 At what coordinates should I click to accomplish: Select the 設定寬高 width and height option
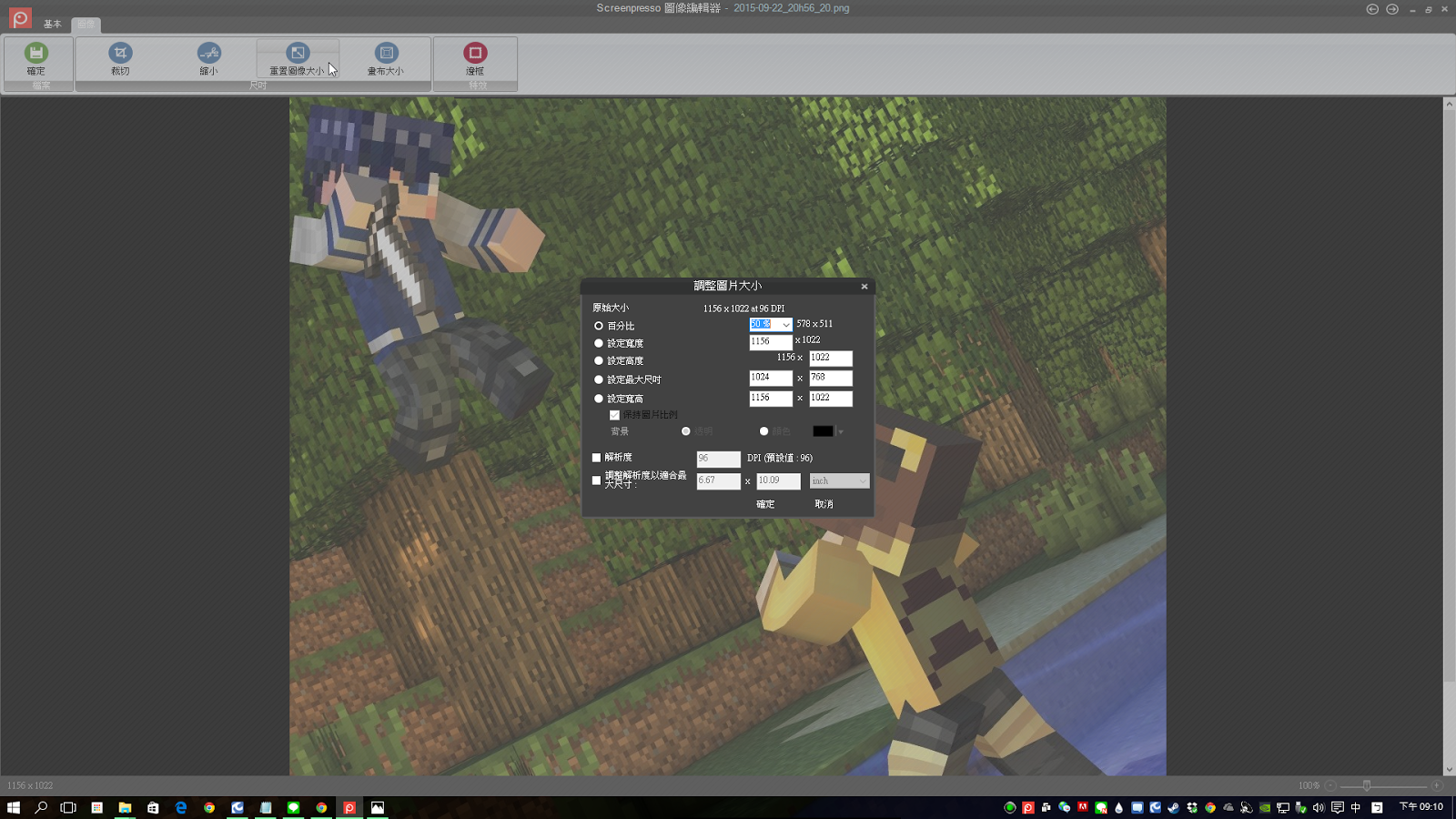599,399
